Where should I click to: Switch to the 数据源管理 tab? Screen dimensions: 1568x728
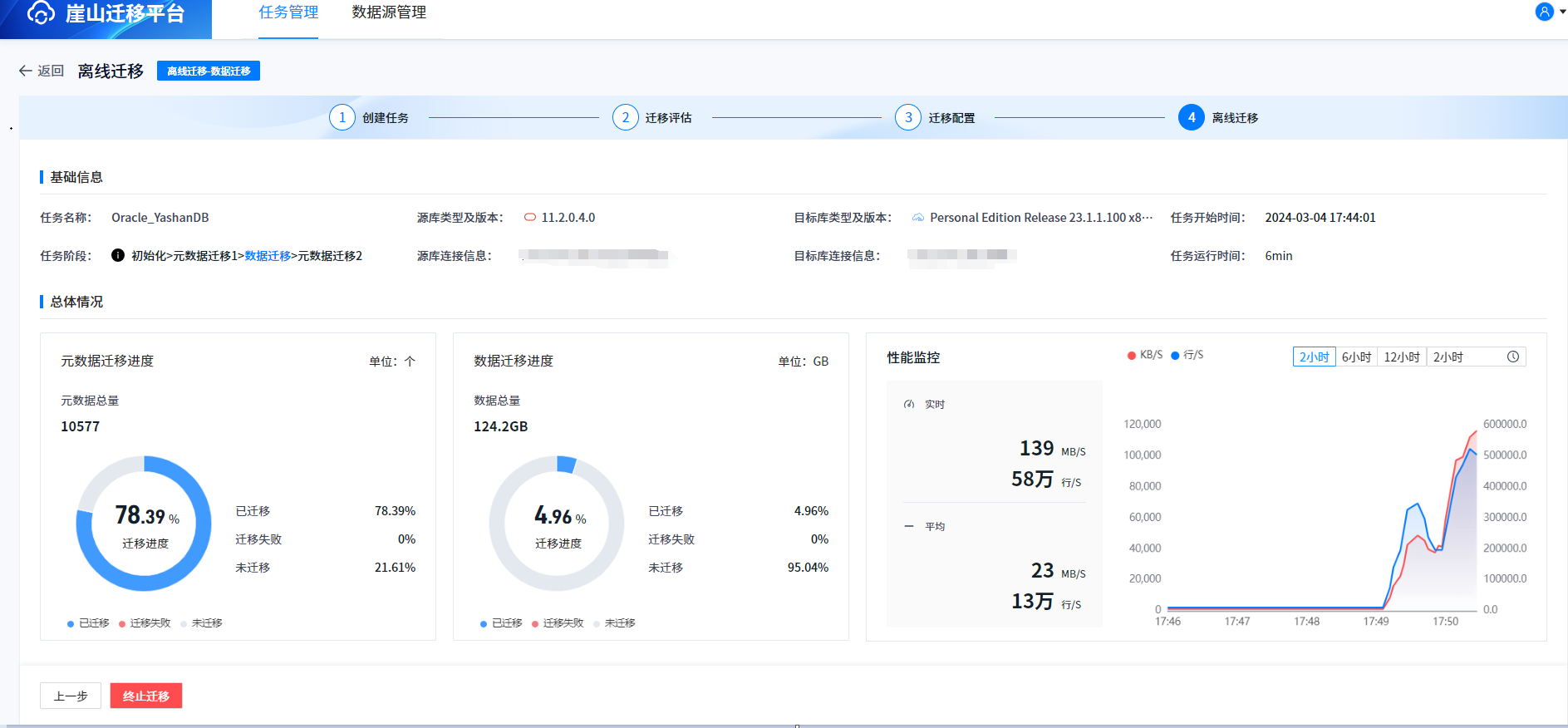pyautogui.click(x=389, y=12)
